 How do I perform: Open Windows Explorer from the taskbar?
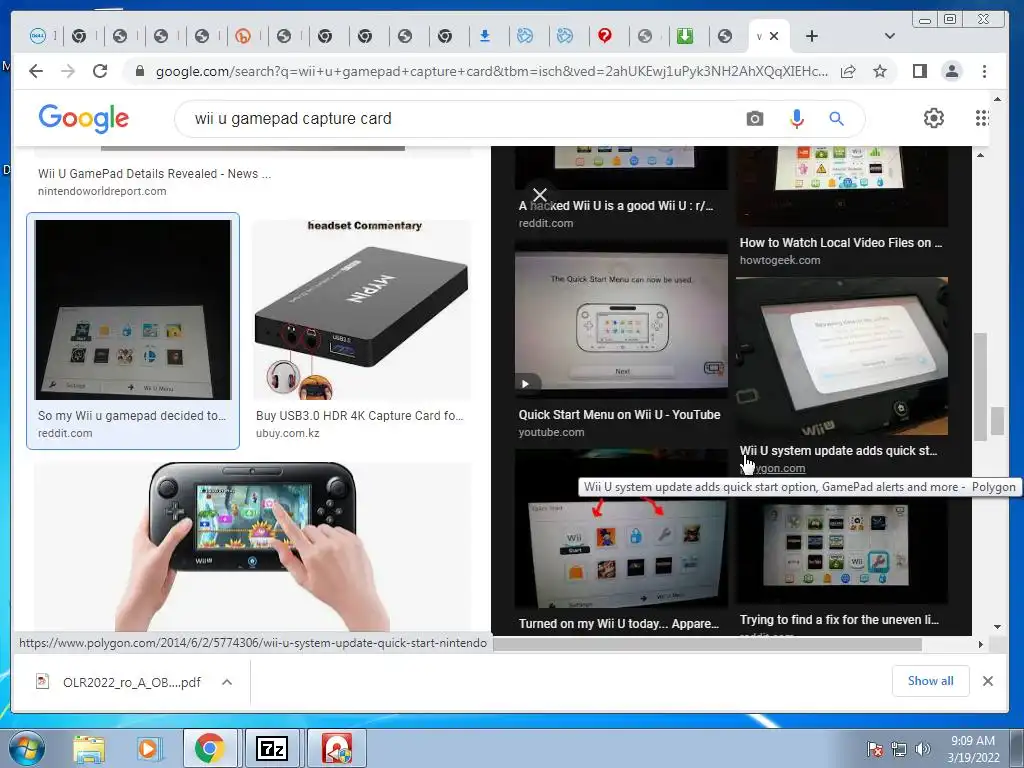pos(89,749)
